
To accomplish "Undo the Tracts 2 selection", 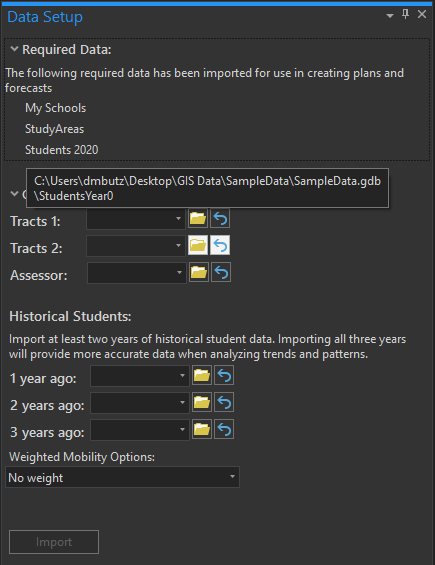I will [220, 245].
